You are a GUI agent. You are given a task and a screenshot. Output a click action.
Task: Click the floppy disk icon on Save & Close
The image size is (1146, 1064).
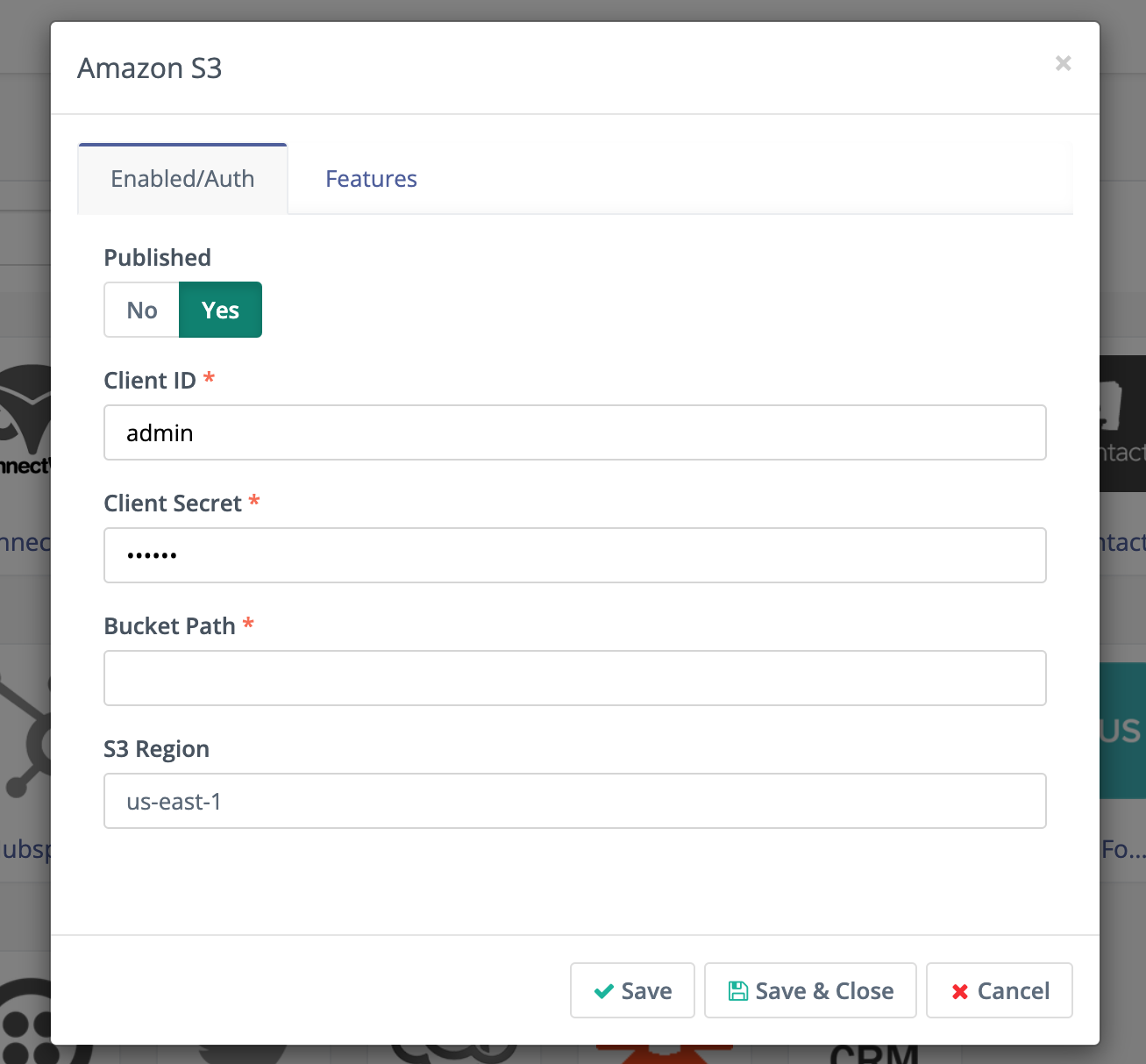pos(738,991)
